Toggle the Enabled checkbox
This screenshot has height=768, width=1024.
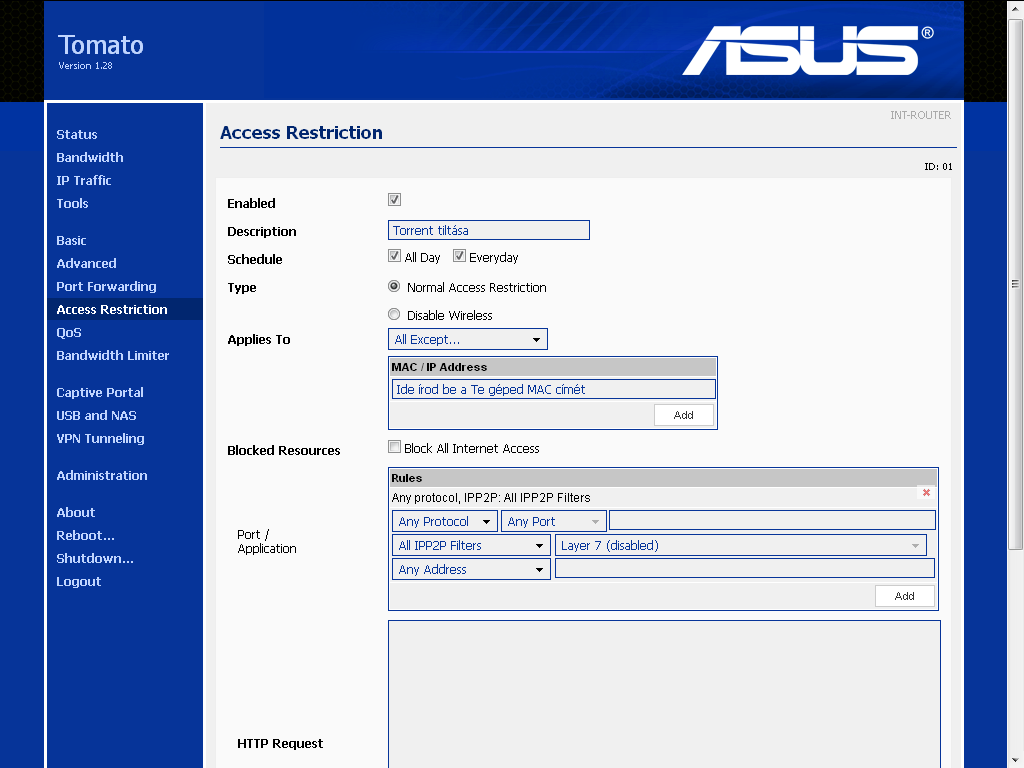394,200
